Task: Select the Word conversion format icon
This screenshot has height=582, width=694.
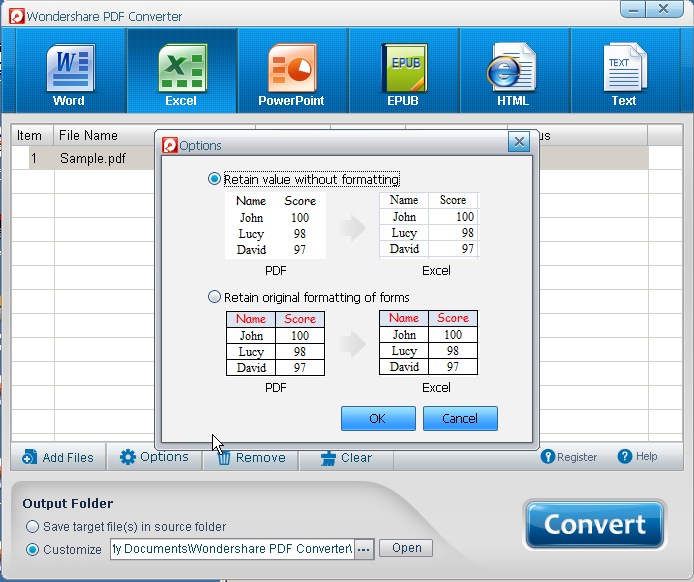Action: [71, 68]
